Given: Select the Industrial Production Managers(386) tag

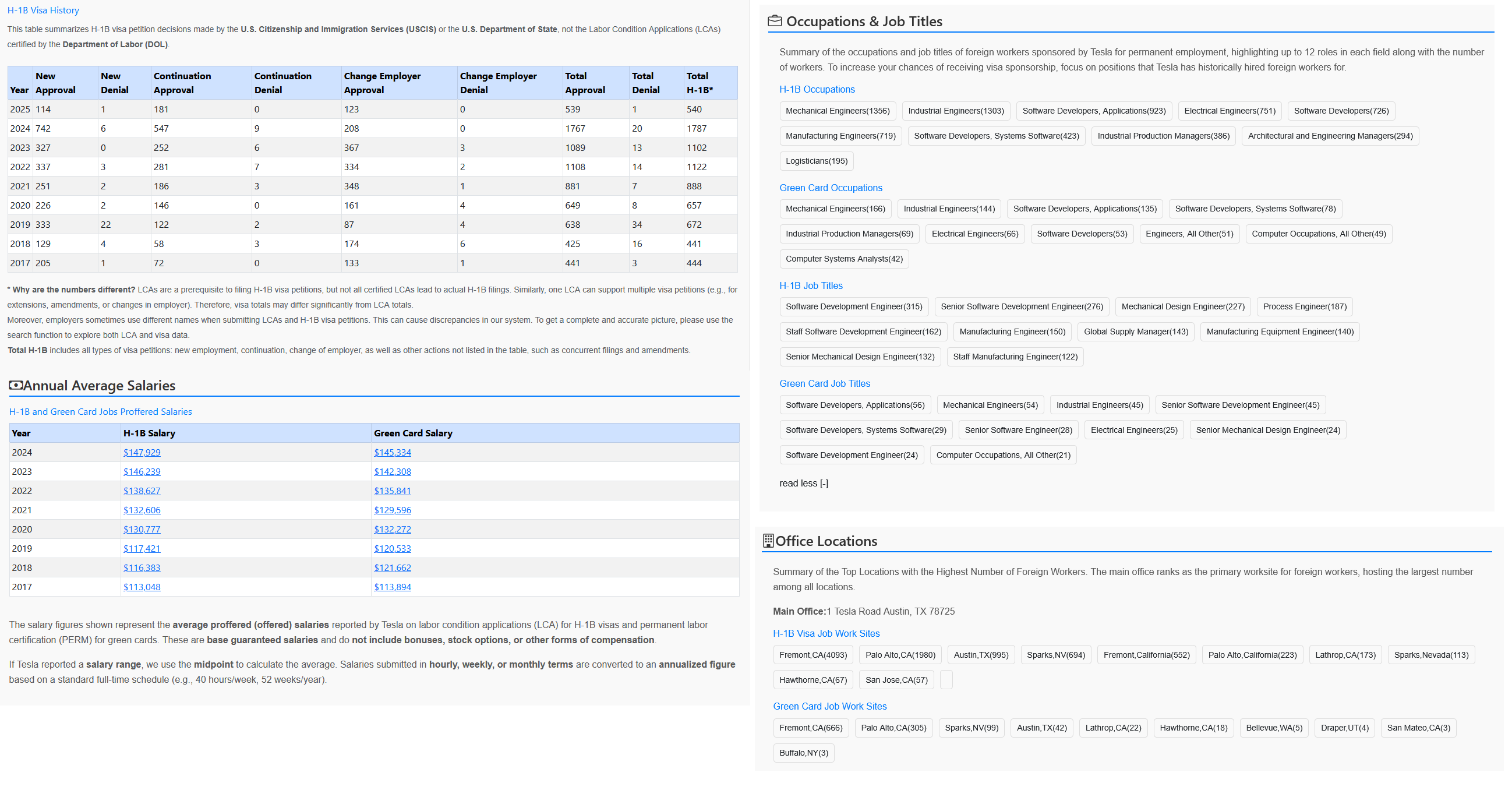Looking at the screenshot, I should [1163, 136].
